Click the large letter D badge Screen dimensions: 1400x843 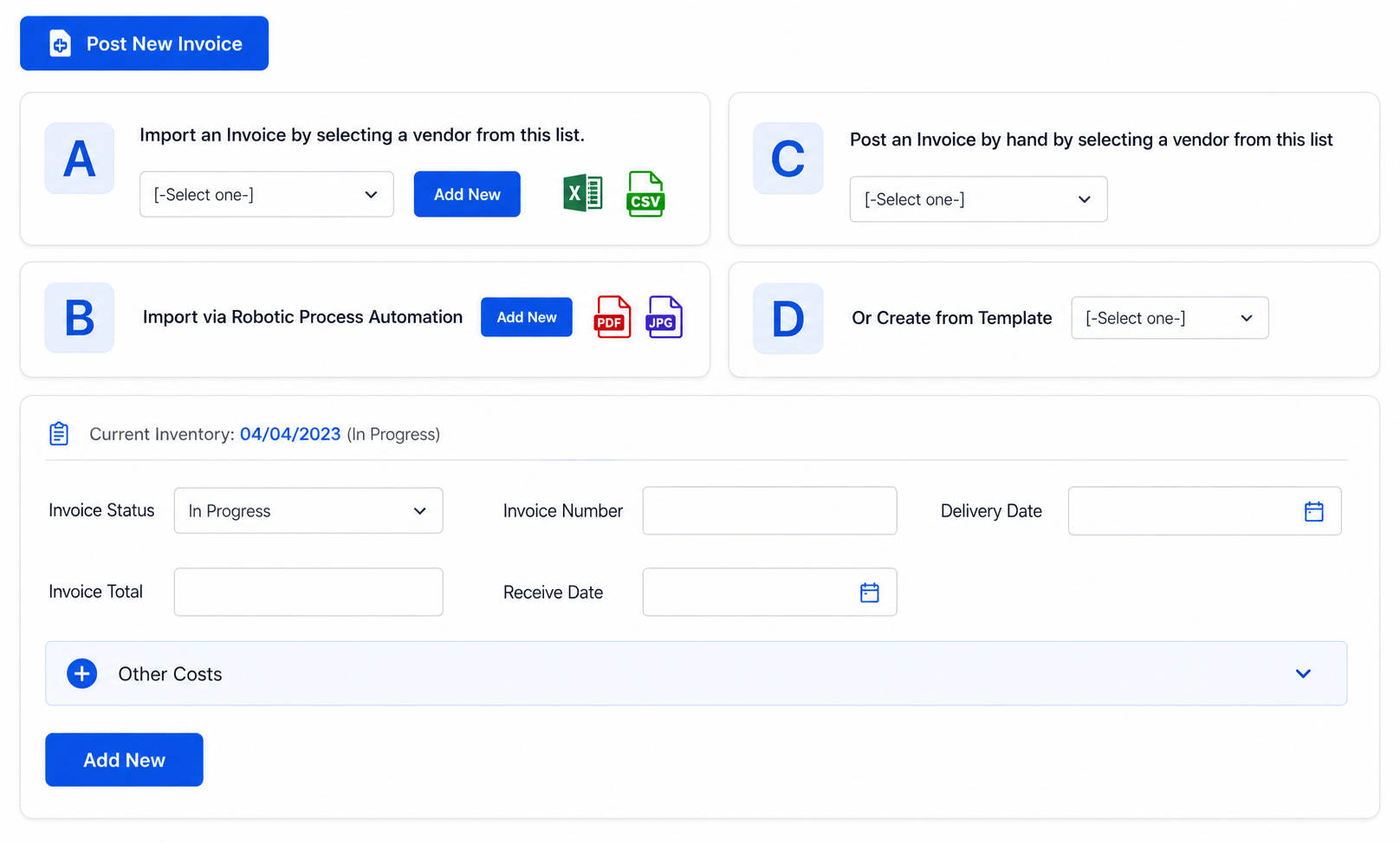coord(787,318)
